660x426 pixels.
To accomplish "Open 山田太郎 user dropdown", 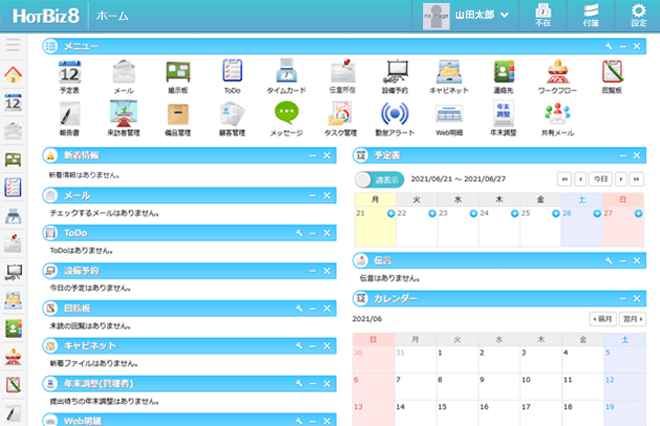I will coord(482,15).
